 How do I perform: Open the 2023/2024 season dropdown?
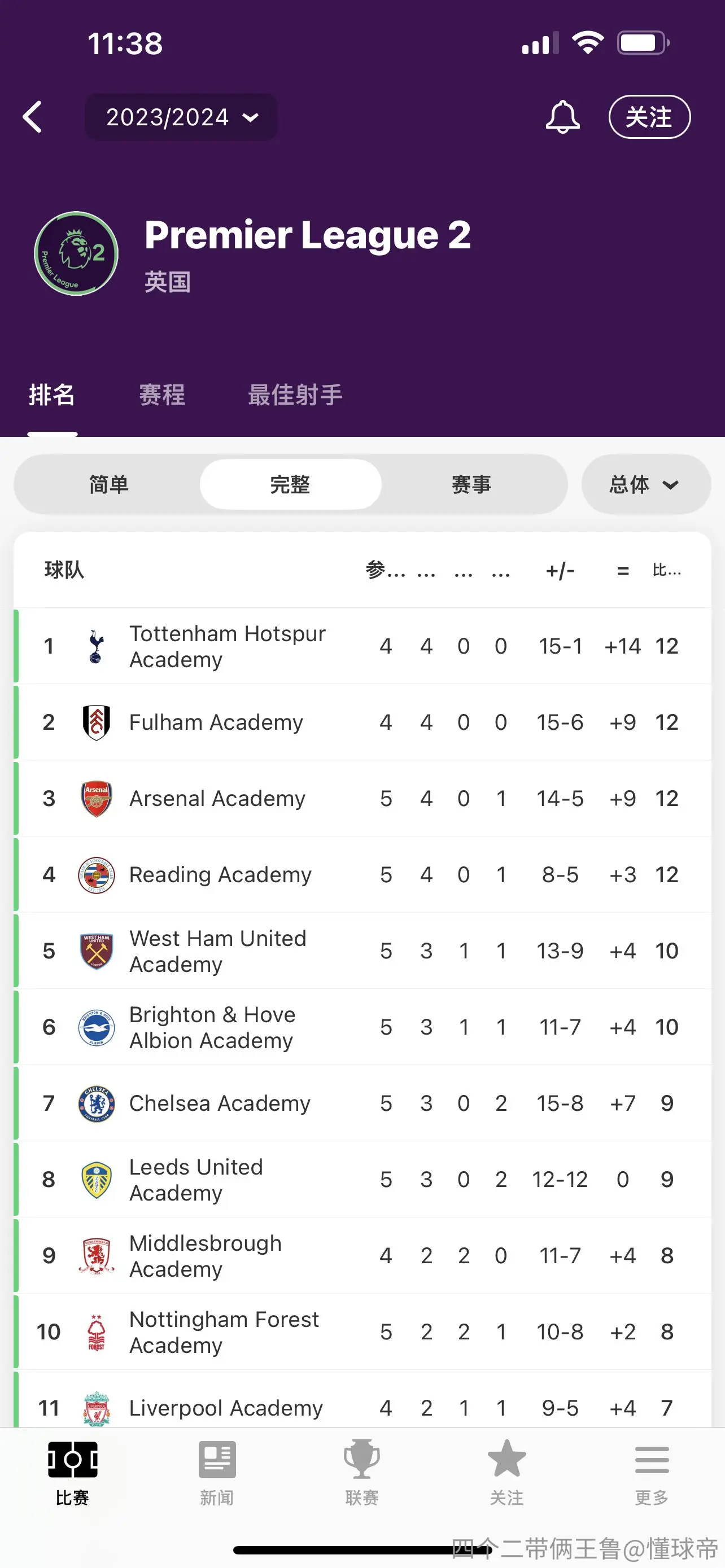(181, 117)
